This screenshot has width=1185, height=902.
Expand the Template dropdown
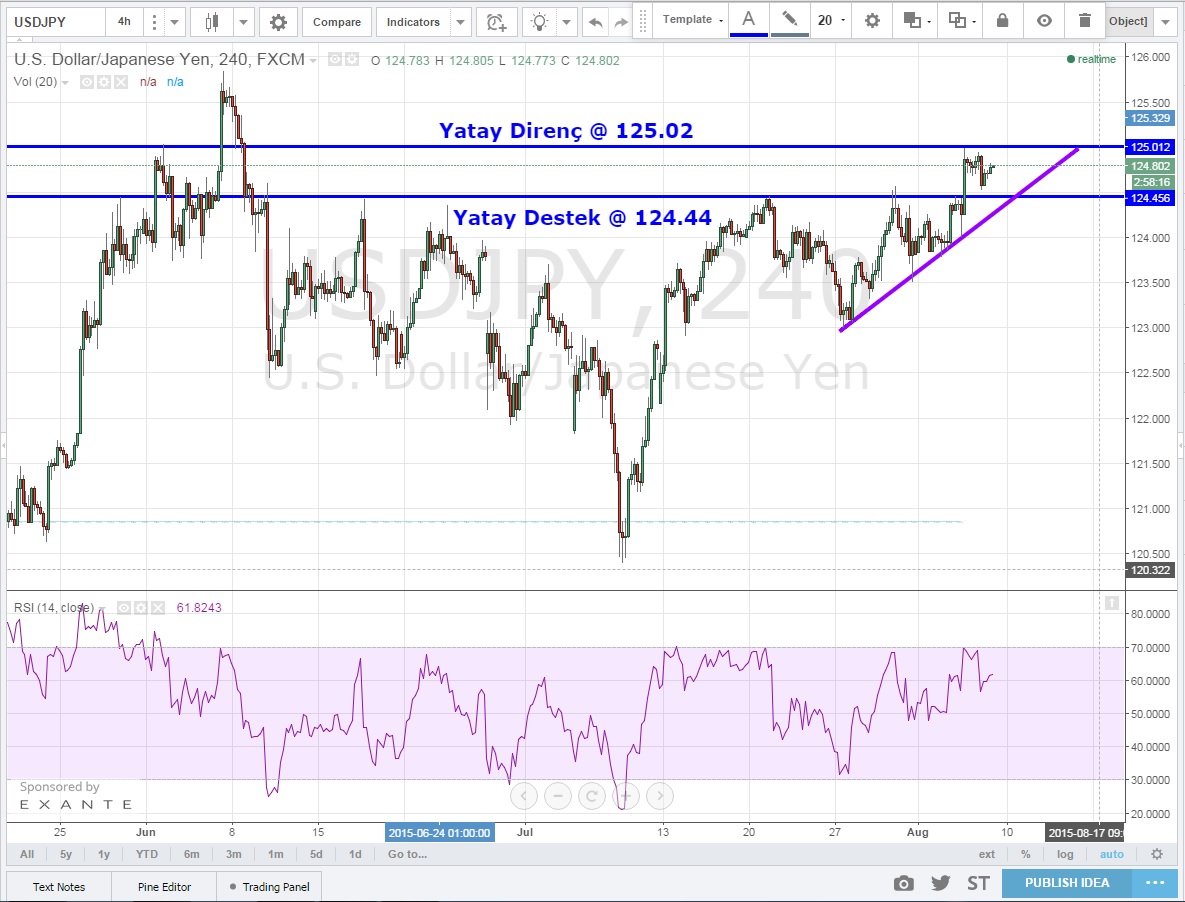tap(692, 20)
